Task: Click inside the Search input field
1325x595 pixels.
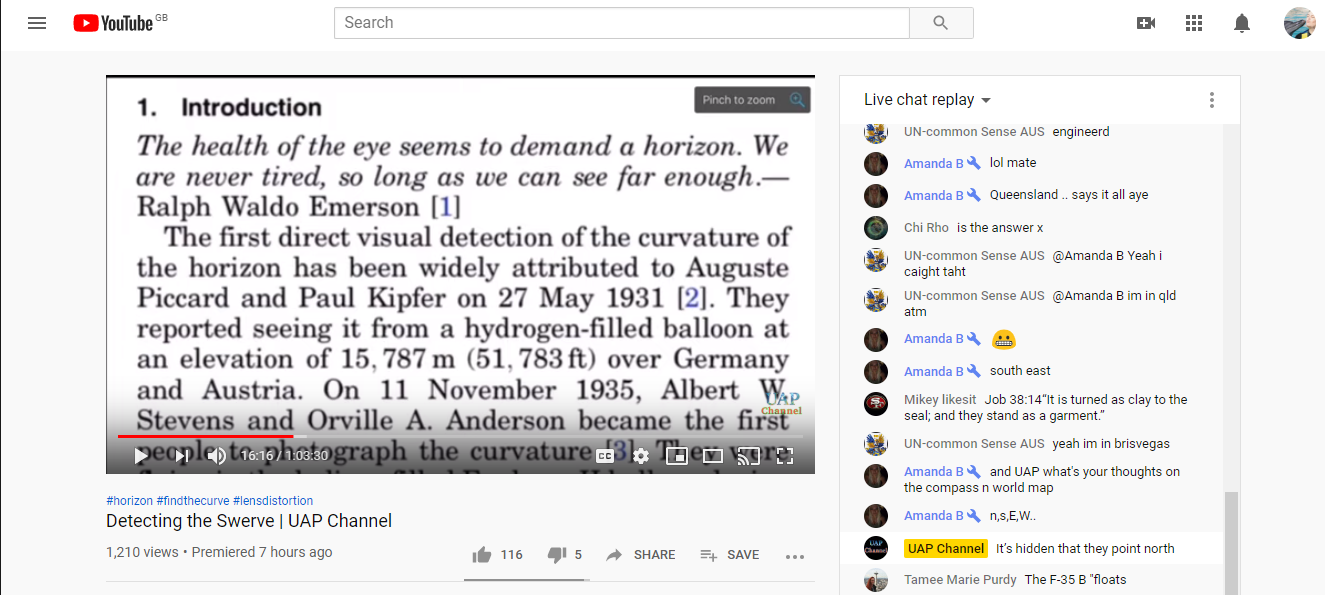Action: 620,23
